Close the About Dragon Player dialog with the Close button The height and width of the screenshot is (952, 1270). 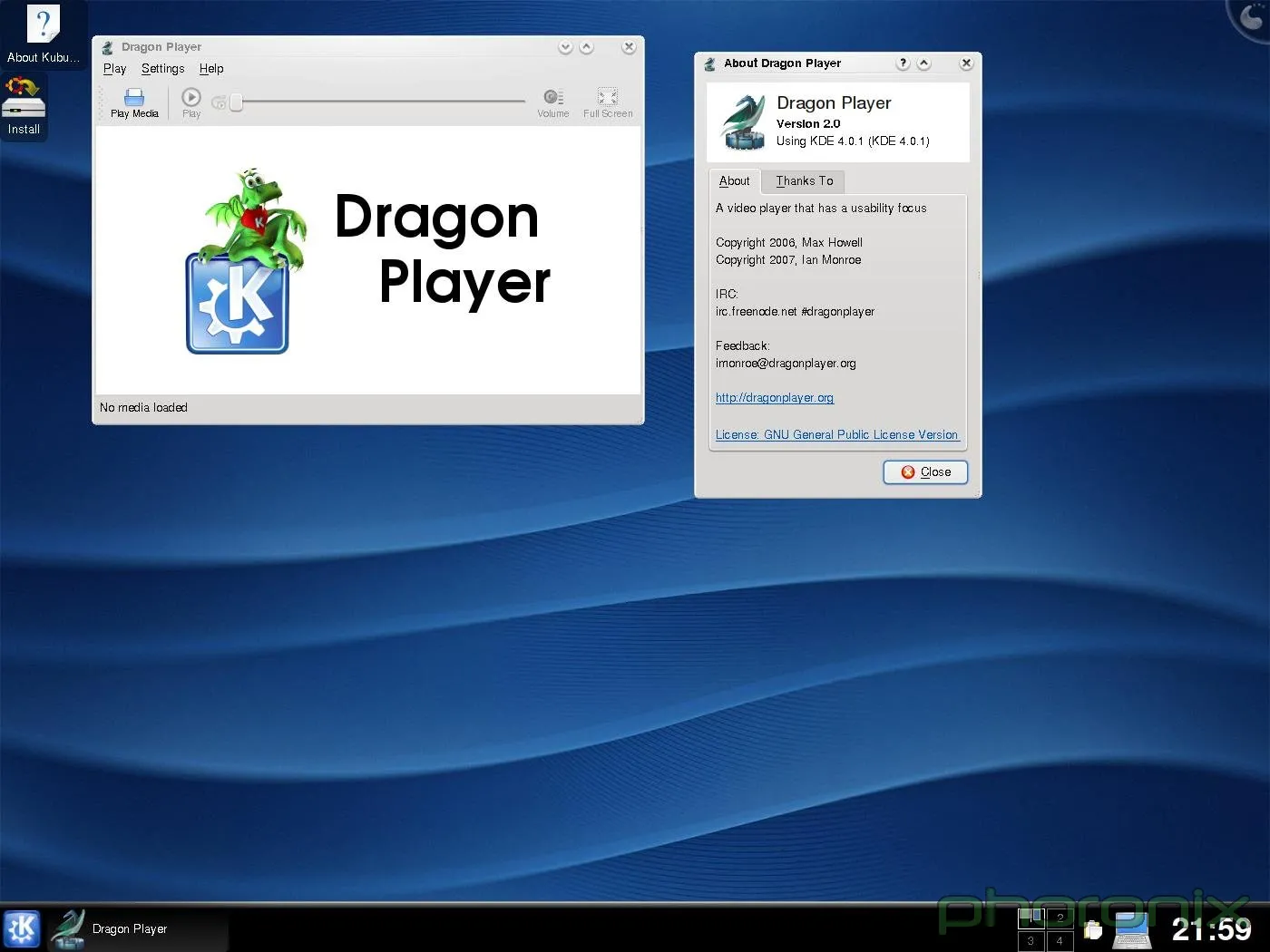tap(925, 472)
